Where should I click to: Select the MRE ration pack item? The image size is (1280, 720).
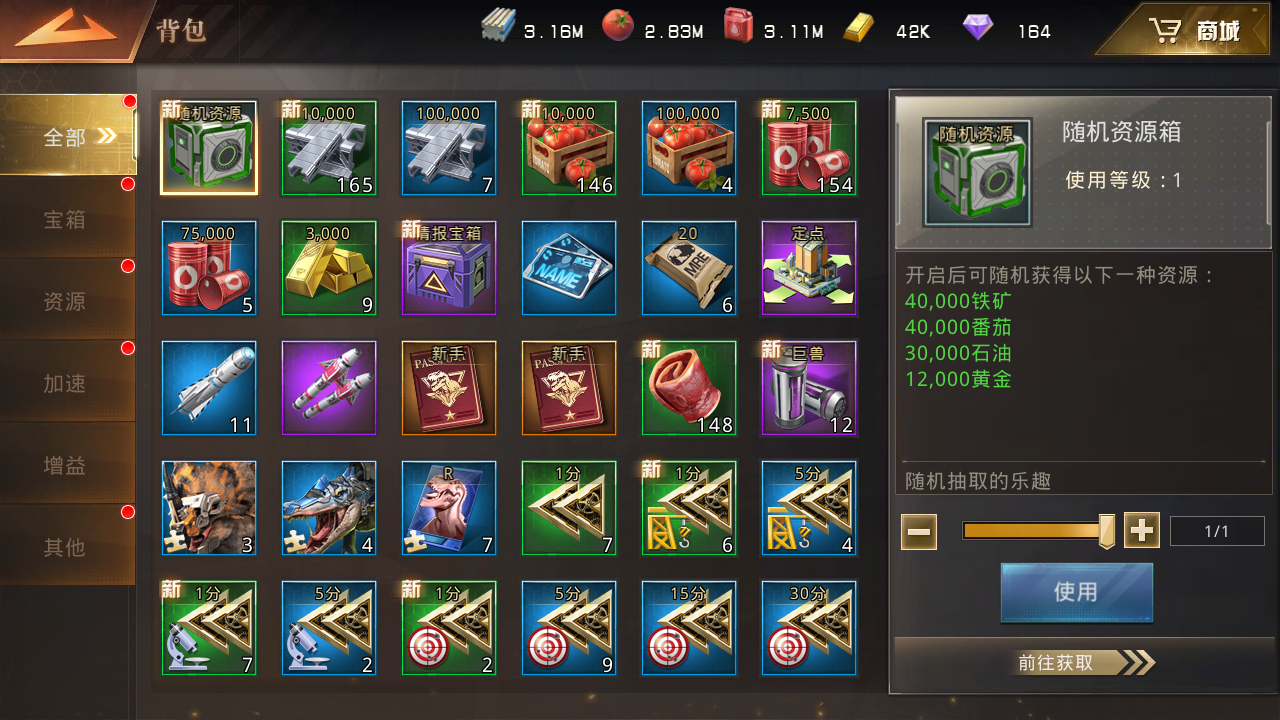pyautogui.click(x=689, y=268)
